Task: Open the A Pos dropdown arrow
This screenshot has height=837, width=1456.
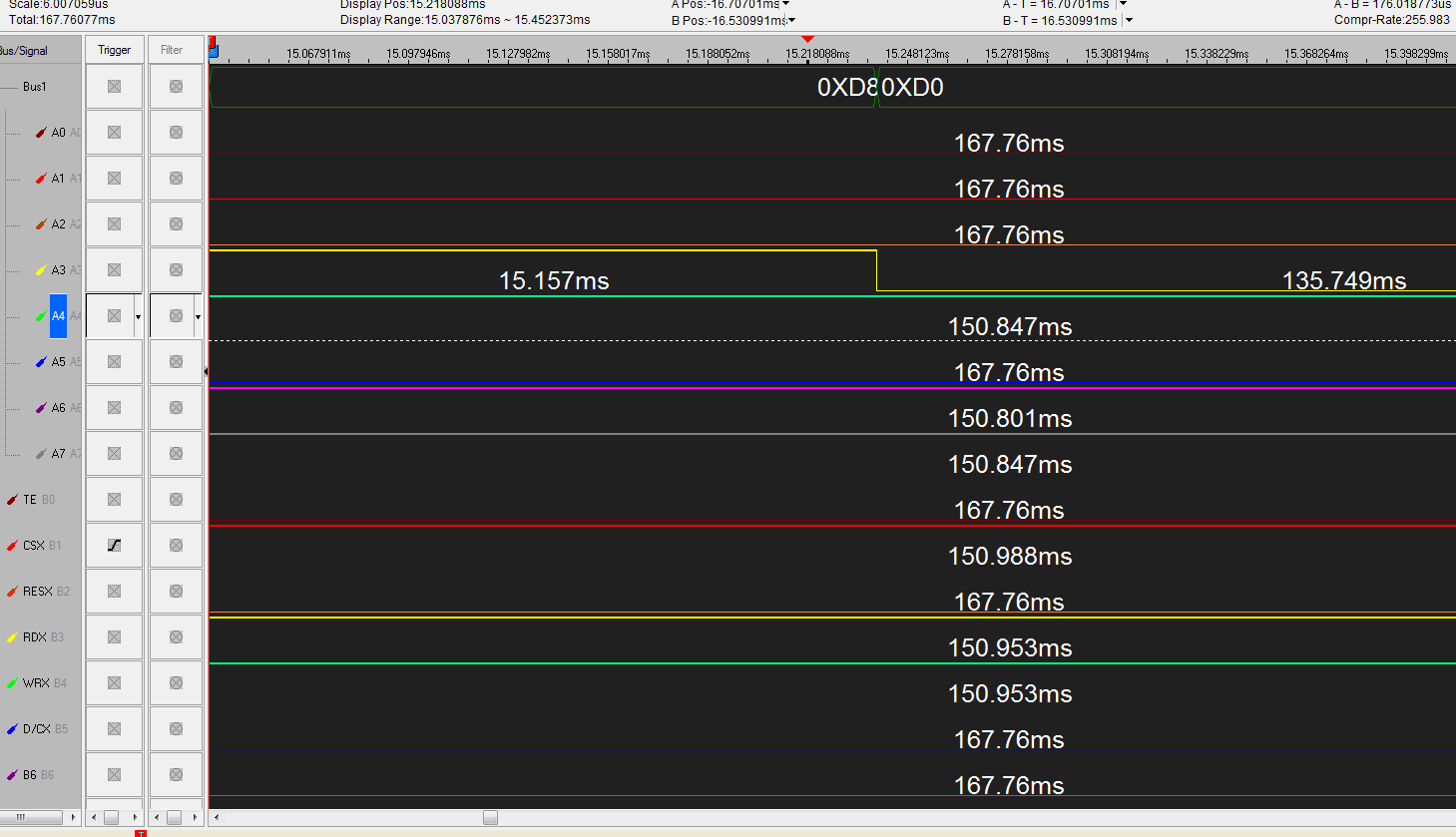Action: (786, 4)
